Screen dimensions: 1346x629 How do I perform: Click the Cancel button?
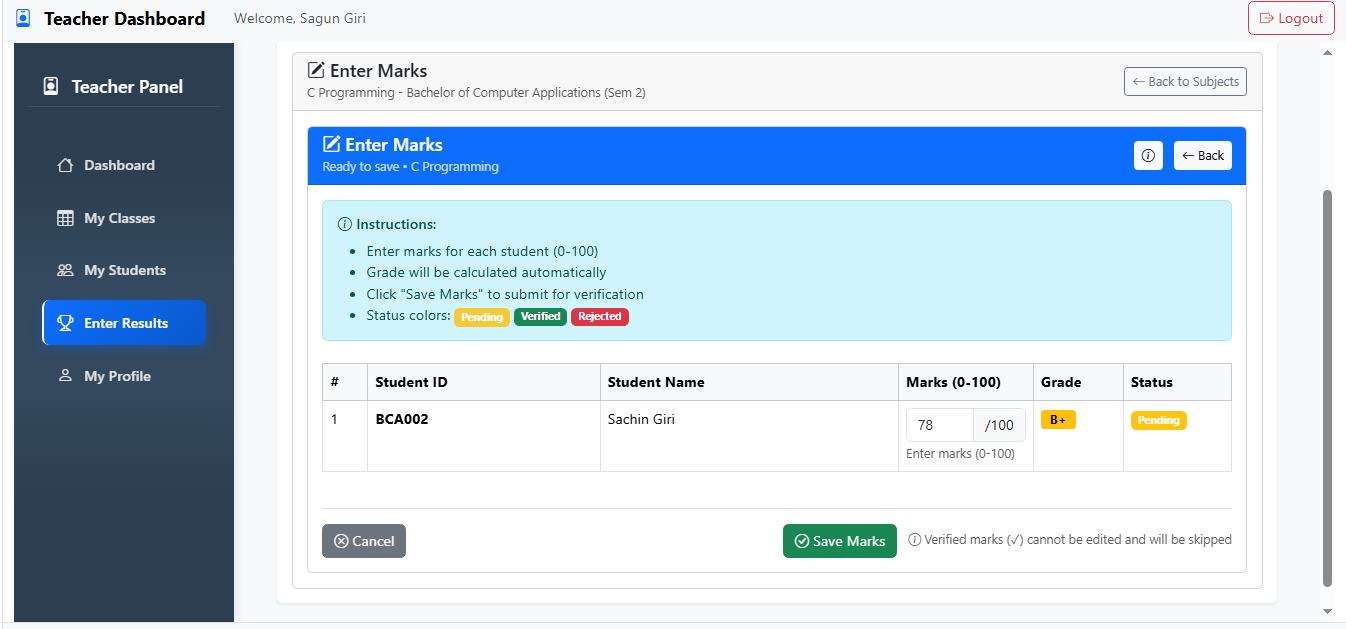tap(364, 541)
